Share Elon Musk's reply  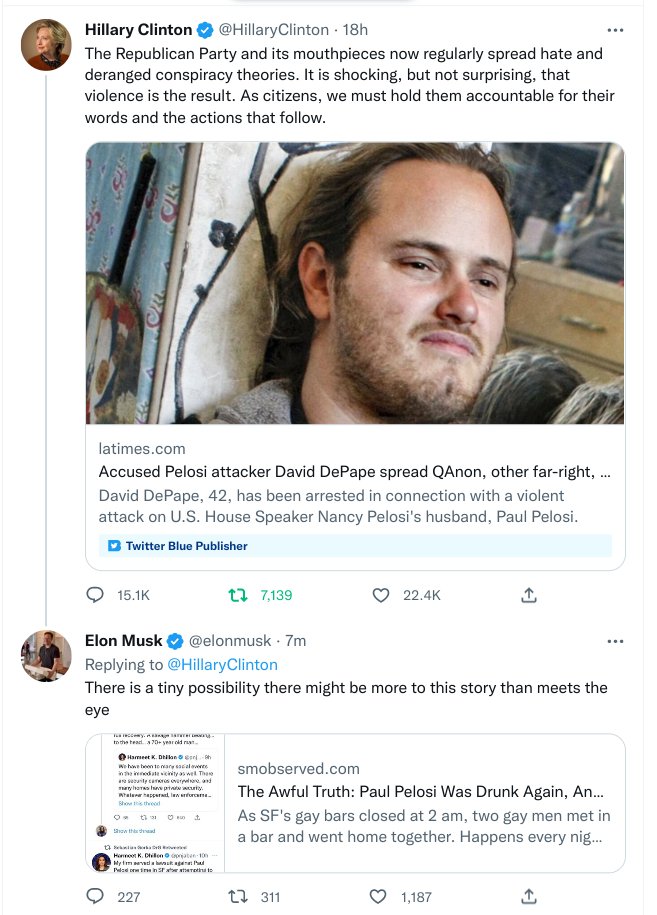pyautogui.click(x=530, y=896)
